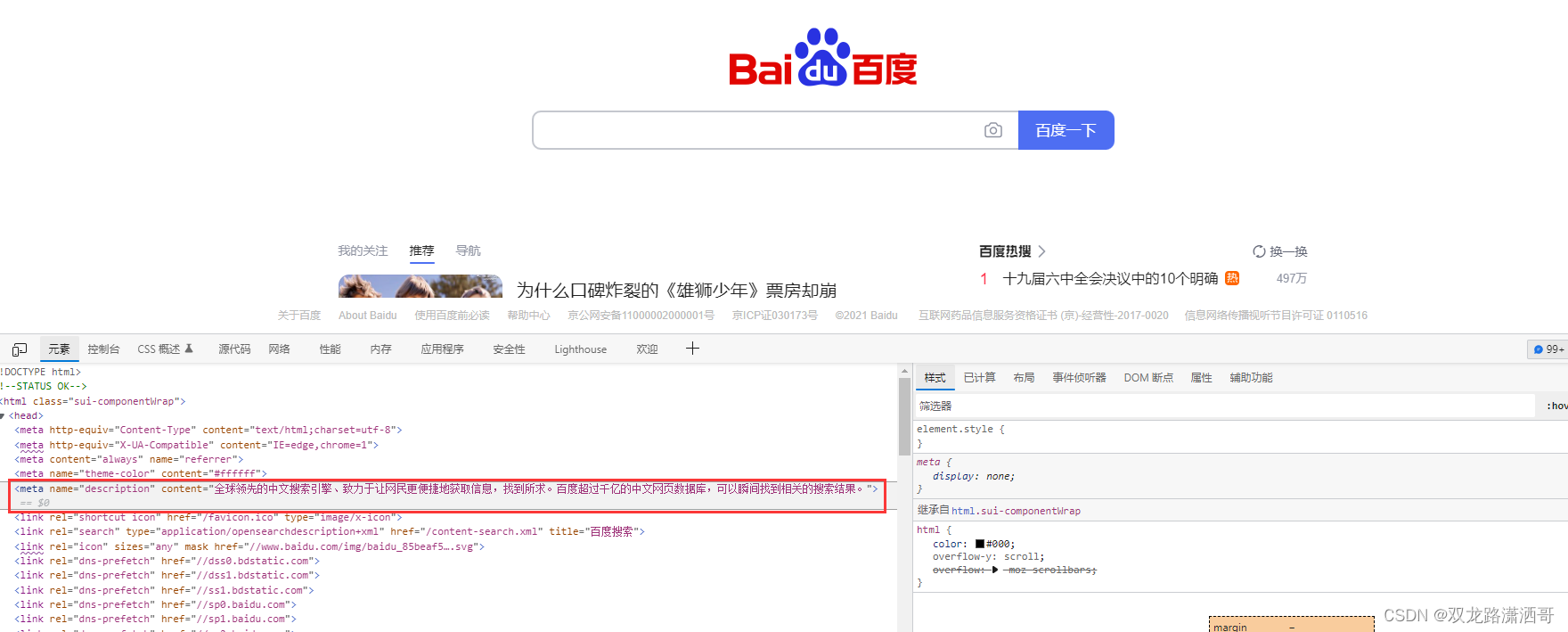1568x632 pixels.
Task: Open the 元素 tab in devtools
Action: click(x=59, y=349)
